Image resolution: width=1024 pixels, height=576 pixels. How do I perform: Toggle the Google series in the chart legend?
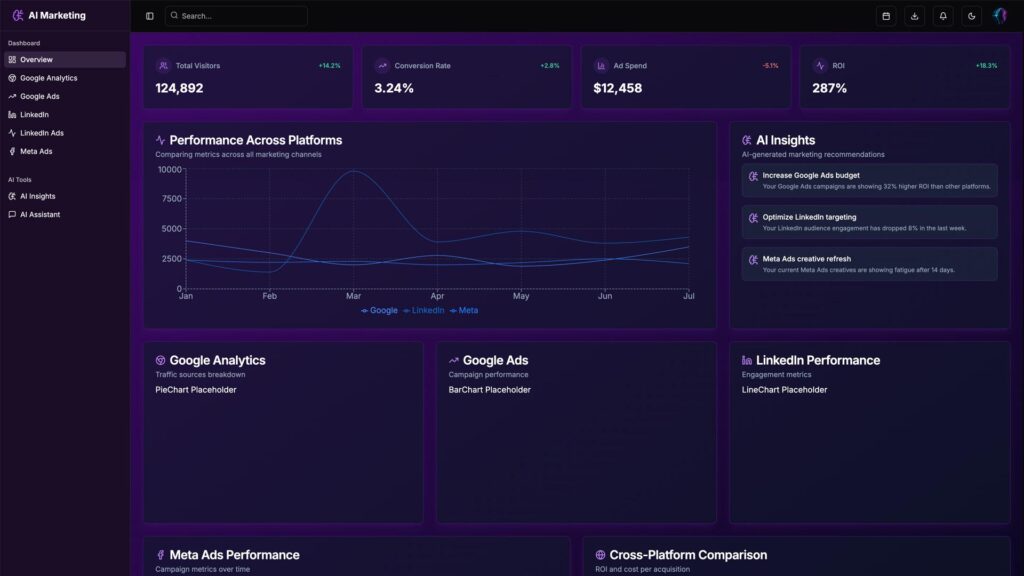[379, 310]
